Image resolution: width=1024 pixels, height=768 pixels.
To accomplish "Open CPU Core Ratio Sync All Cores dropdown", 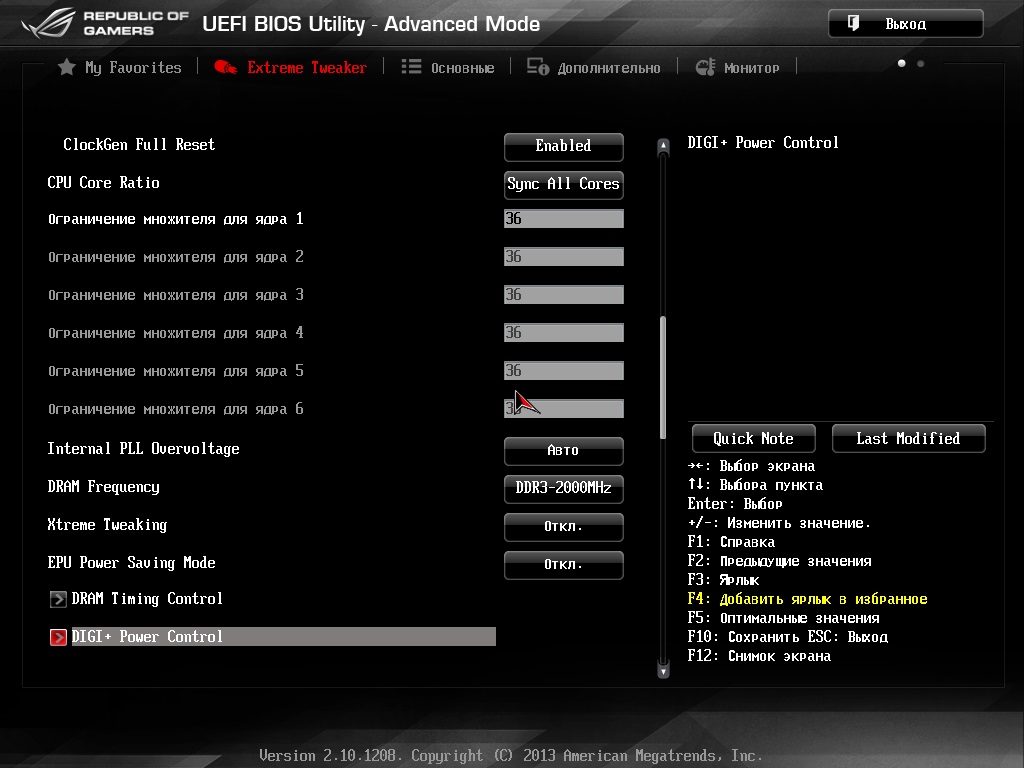I will point(564,184).
